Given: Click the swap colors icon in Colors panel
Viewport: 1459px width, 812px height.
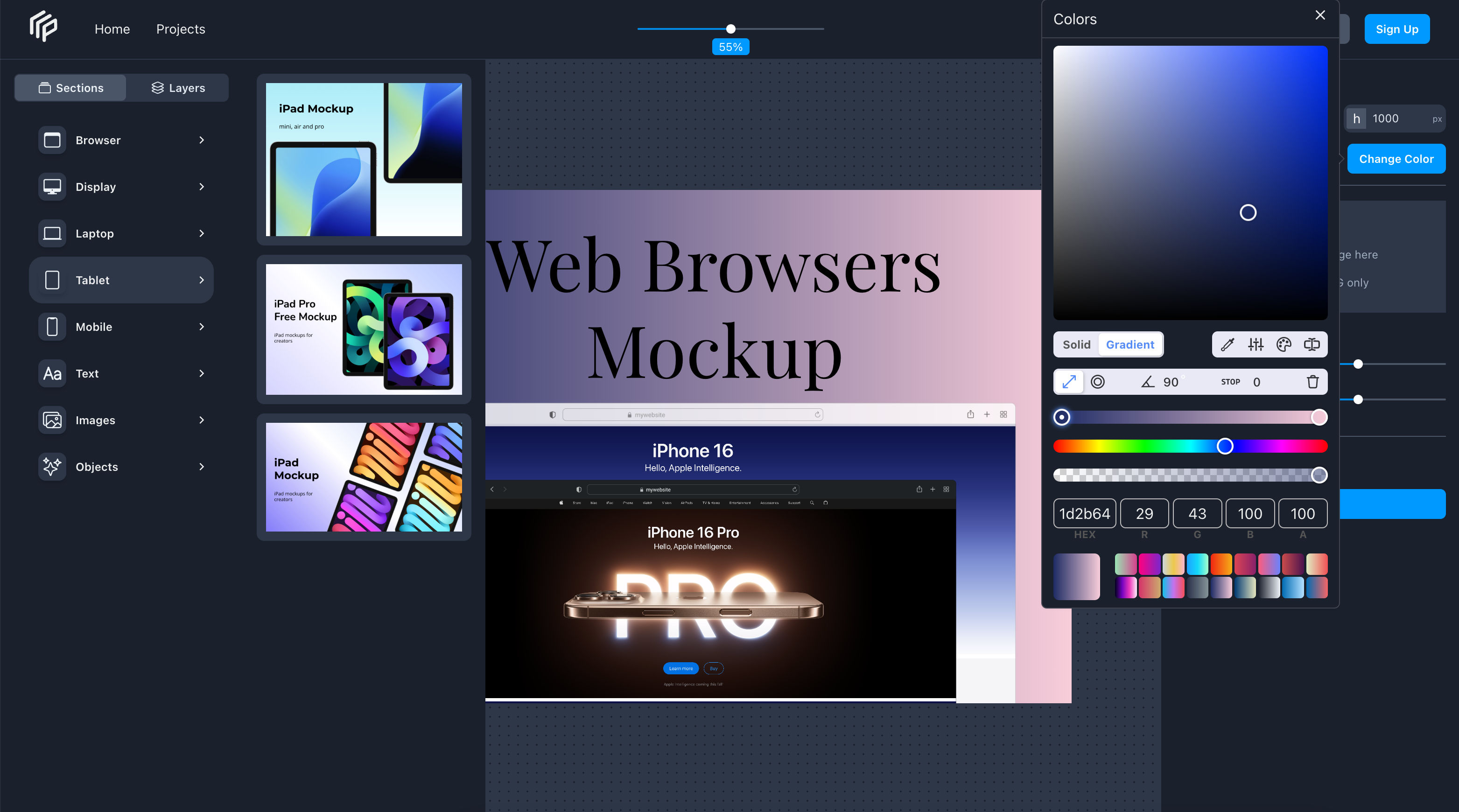Looking at the screenshot, I should point(1311,344).
